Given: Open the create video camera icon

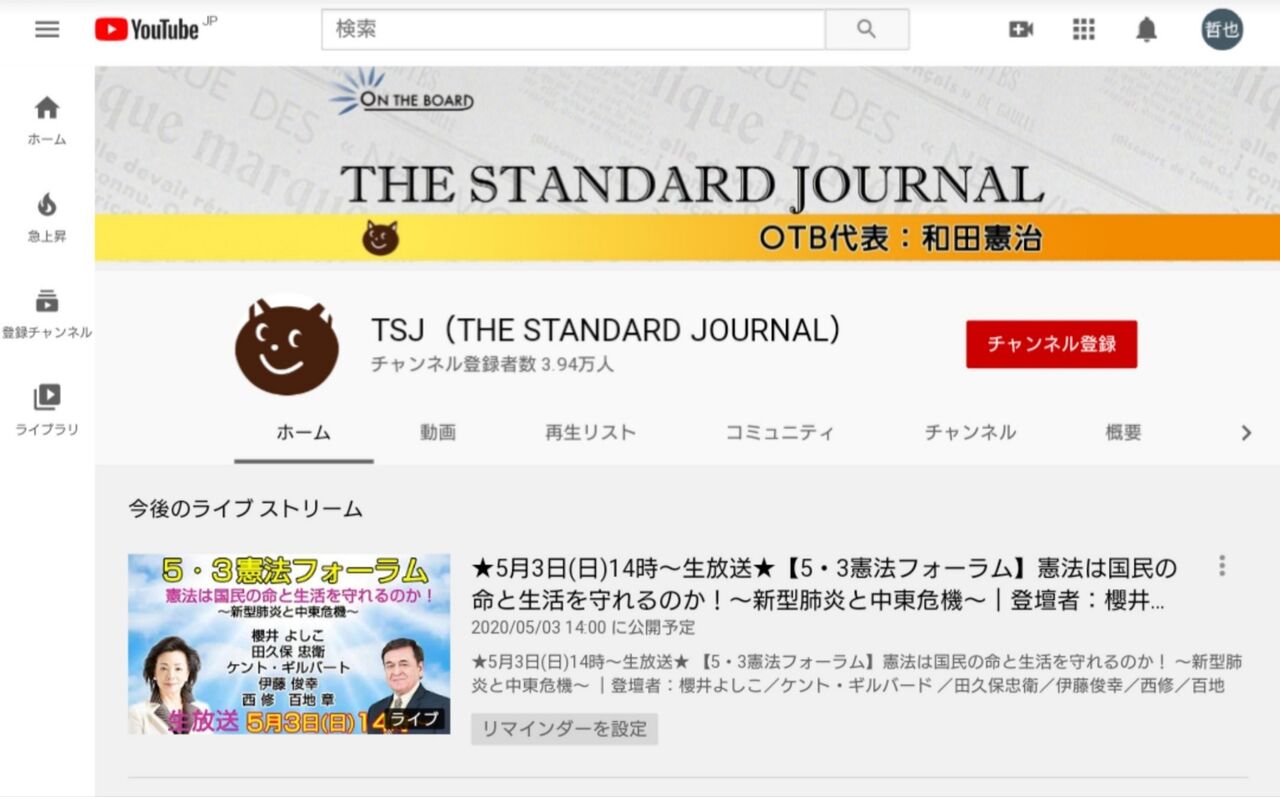Looking at the screenshot, I should (1021, 30).
